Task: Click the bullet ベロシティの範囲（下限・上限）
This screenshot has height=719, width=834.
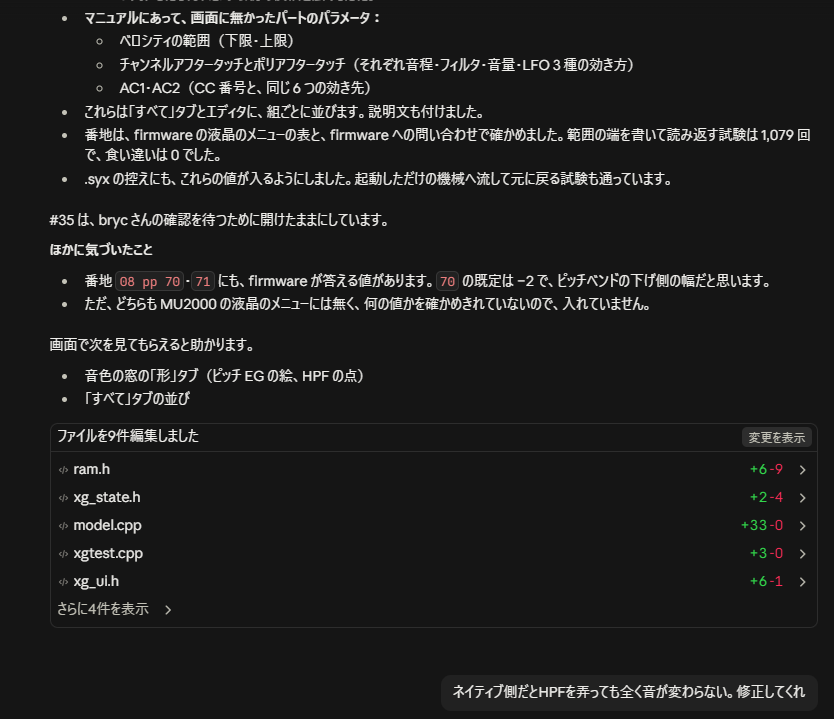Action: pos(207,41)
